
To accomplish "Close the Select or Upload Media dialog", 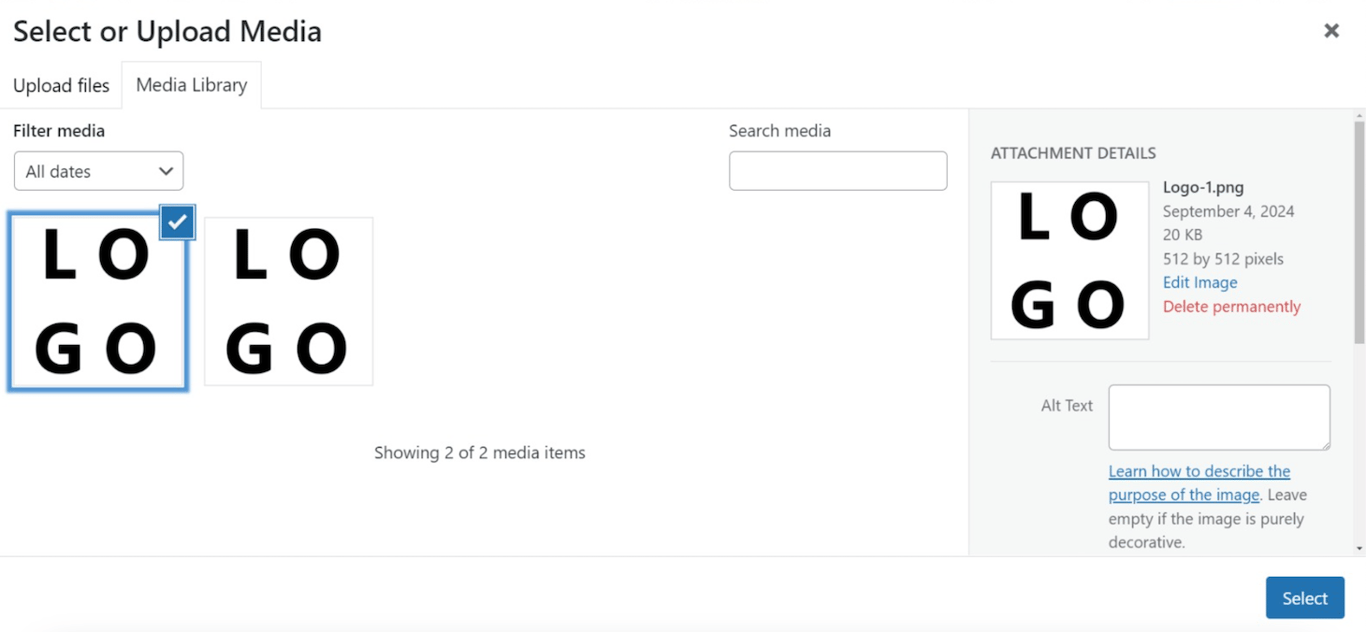I will [1331, 30].
